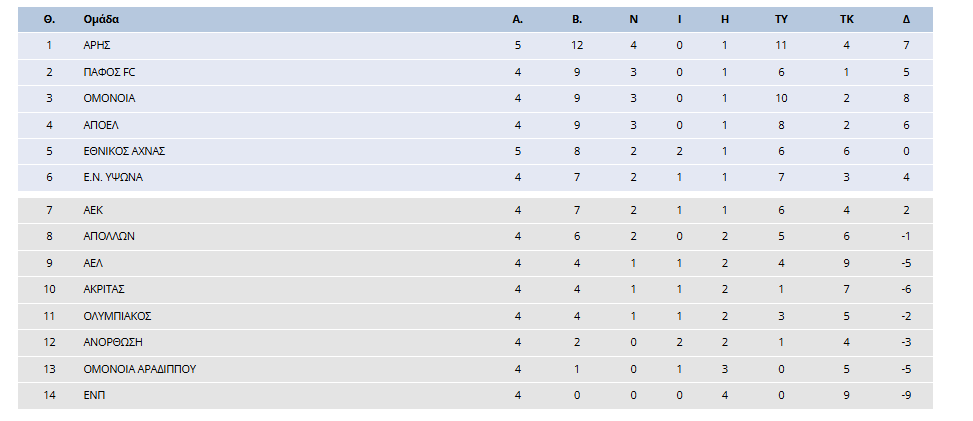Click the ΑΚΡΙΤΑΣ team name

(x=104, y=289)
